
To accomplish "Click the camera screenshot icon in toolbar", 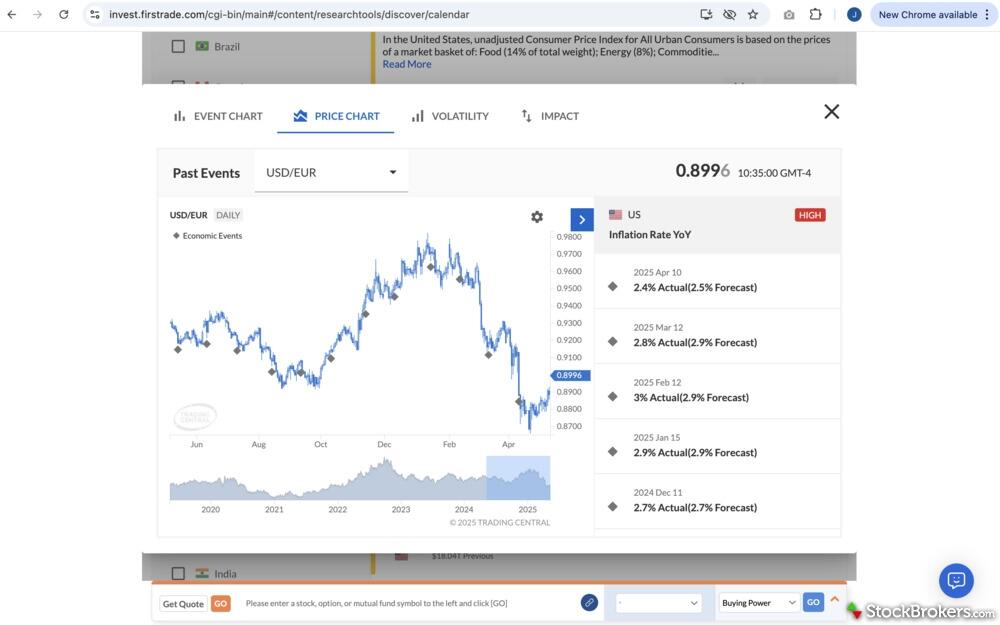I will 789,15.
